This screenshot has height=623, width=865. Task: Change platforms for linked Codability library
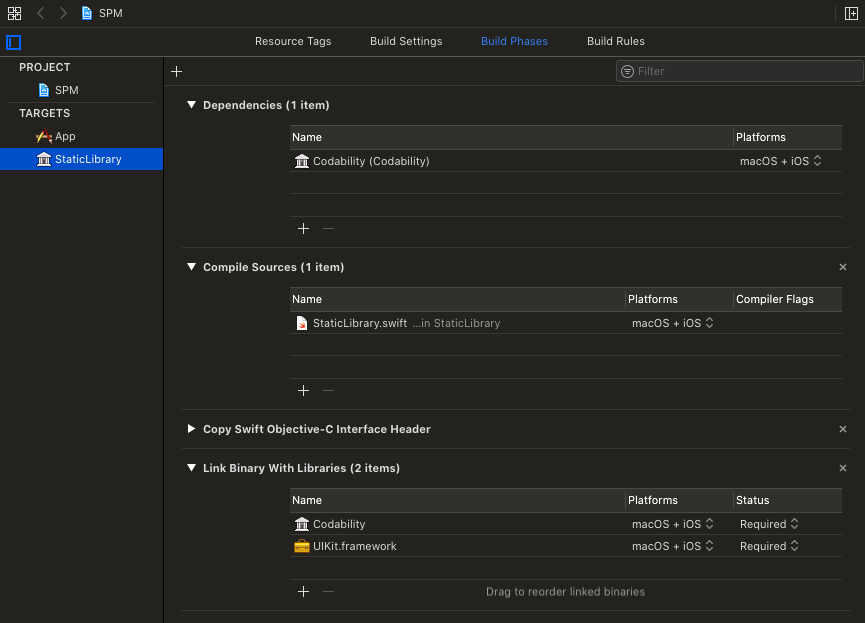coord(672,524)
